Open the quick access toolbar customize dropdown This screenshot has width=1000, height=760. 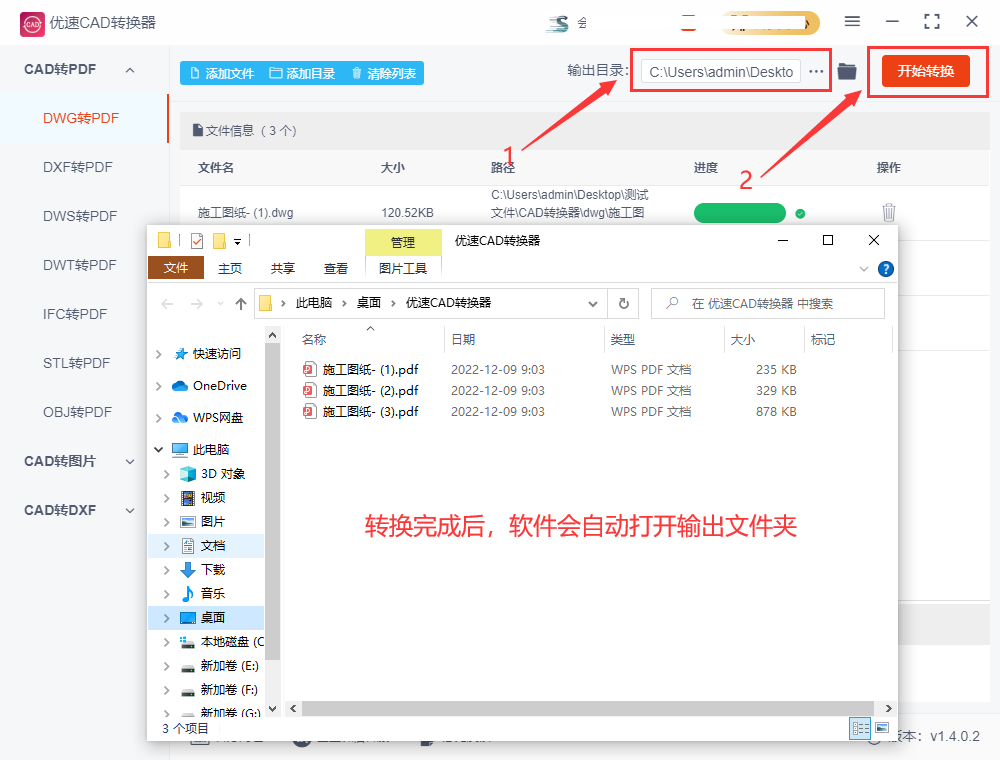point(237,242)
